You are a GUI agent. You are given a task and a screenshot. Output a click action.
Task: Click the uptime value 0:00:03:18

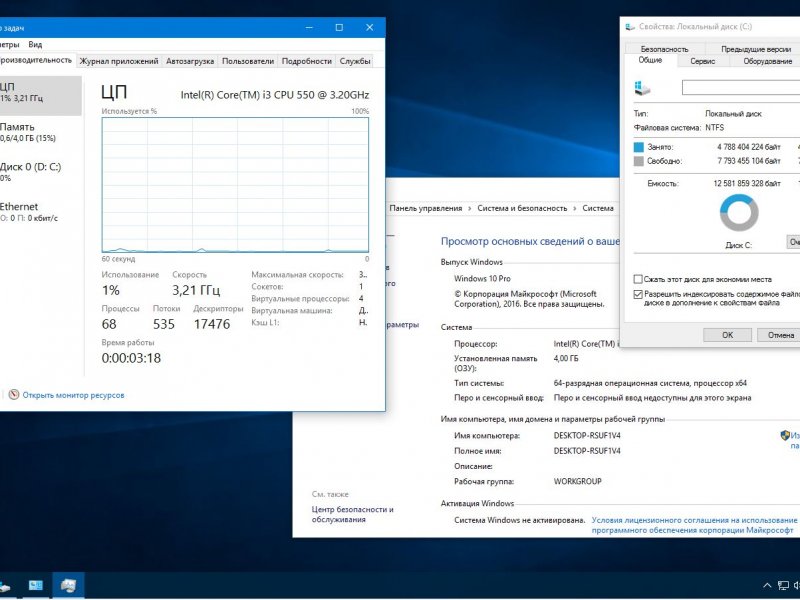[131, 358]
